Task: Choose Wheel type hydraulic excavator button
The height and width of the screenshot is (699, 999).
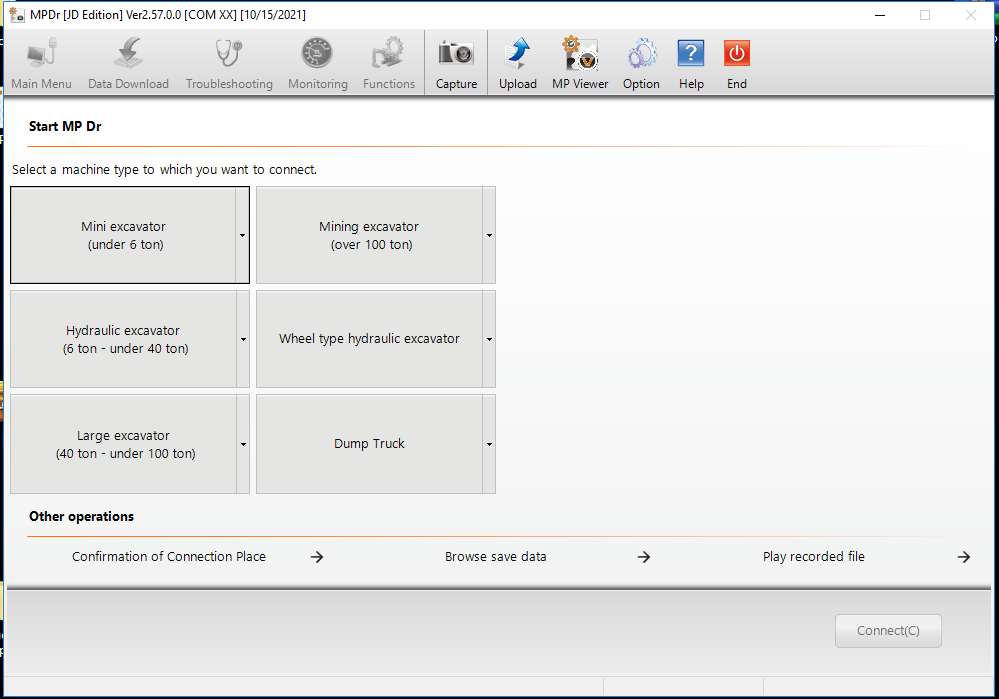Action: point(370,339)
